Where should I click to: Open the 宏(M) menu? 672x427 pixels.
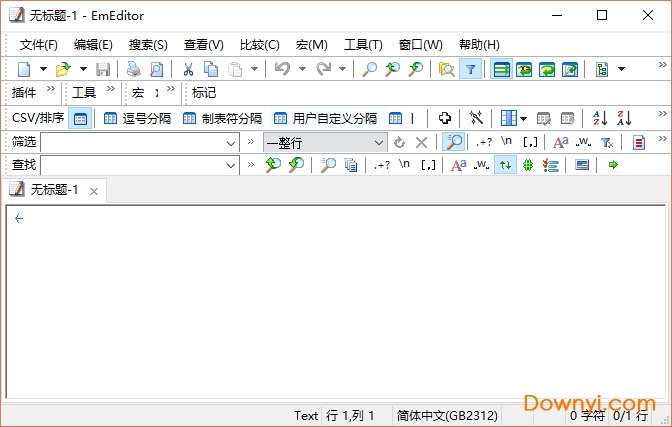click(x=312, y=45)
